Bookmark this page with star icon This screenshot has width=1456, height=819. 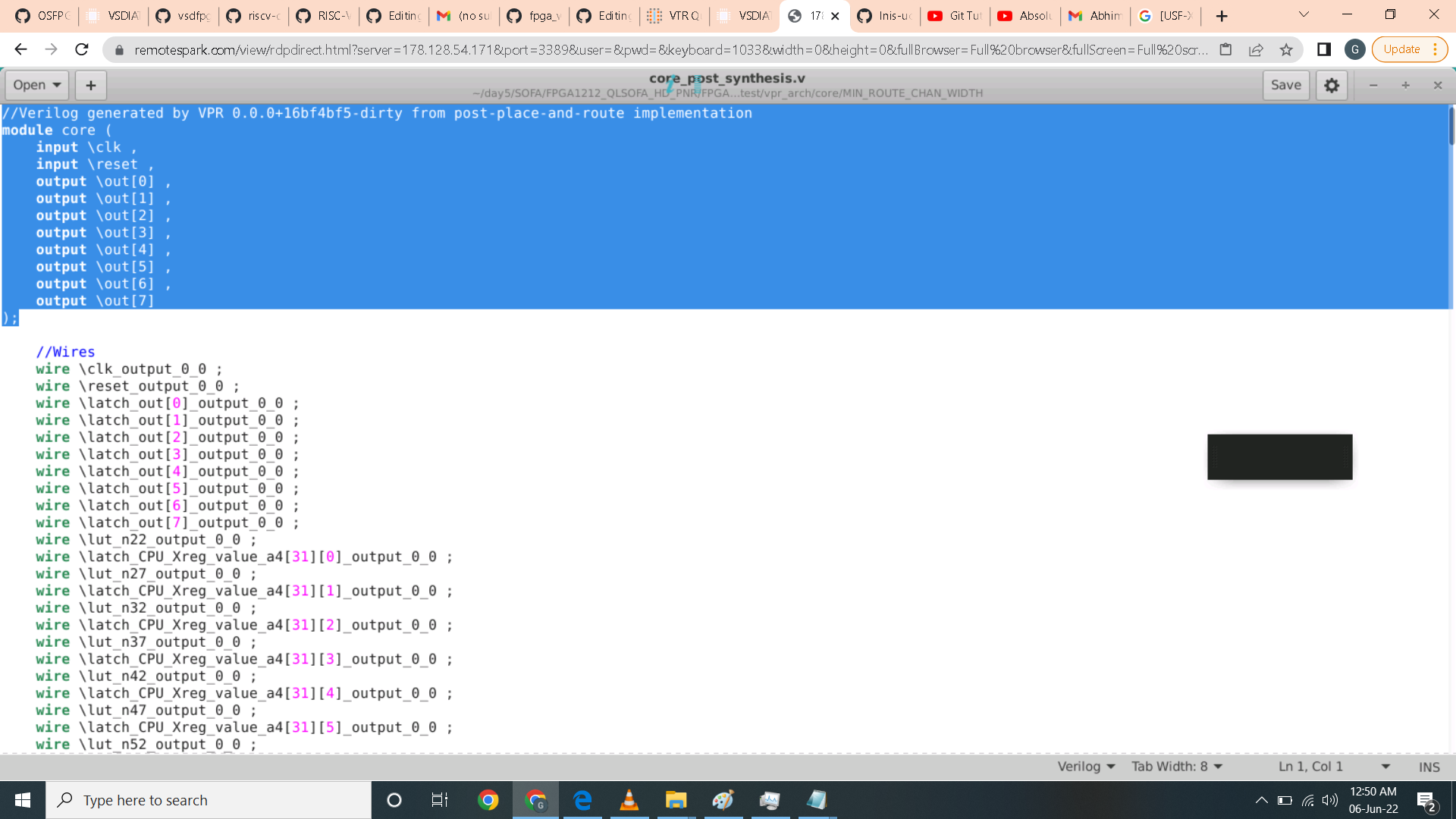(x=1286, y=49)
